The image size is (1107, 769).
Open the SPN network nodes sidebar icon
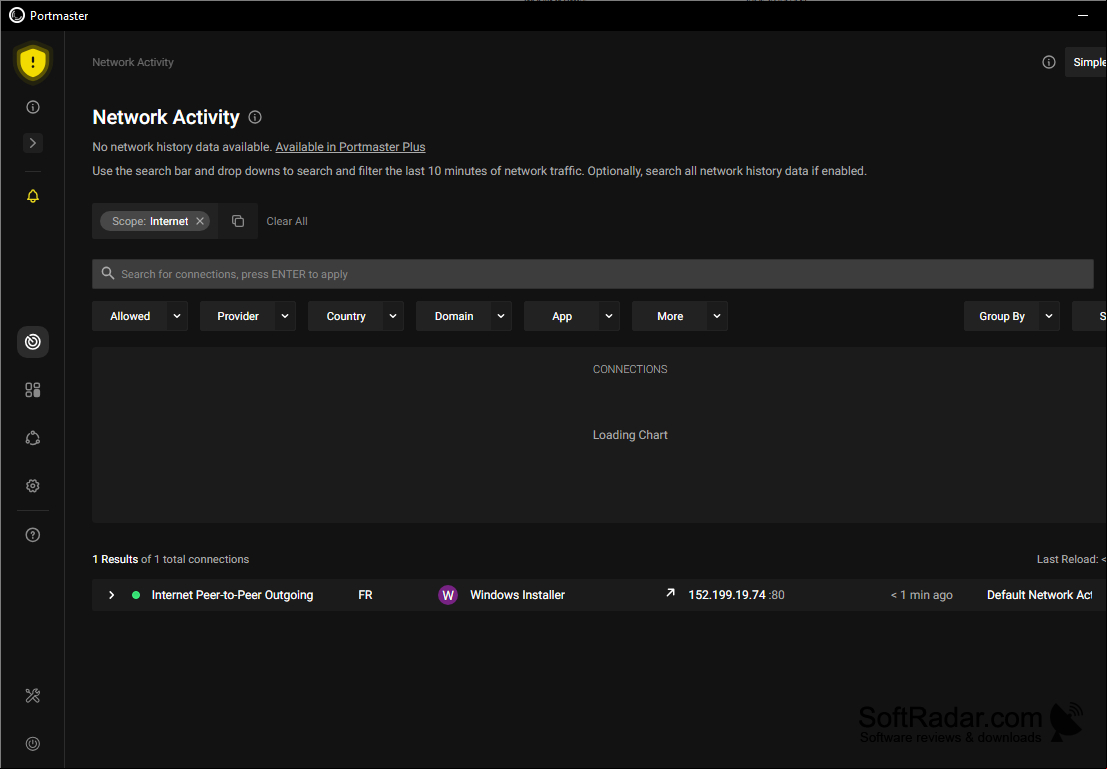[x=32, y=438]
